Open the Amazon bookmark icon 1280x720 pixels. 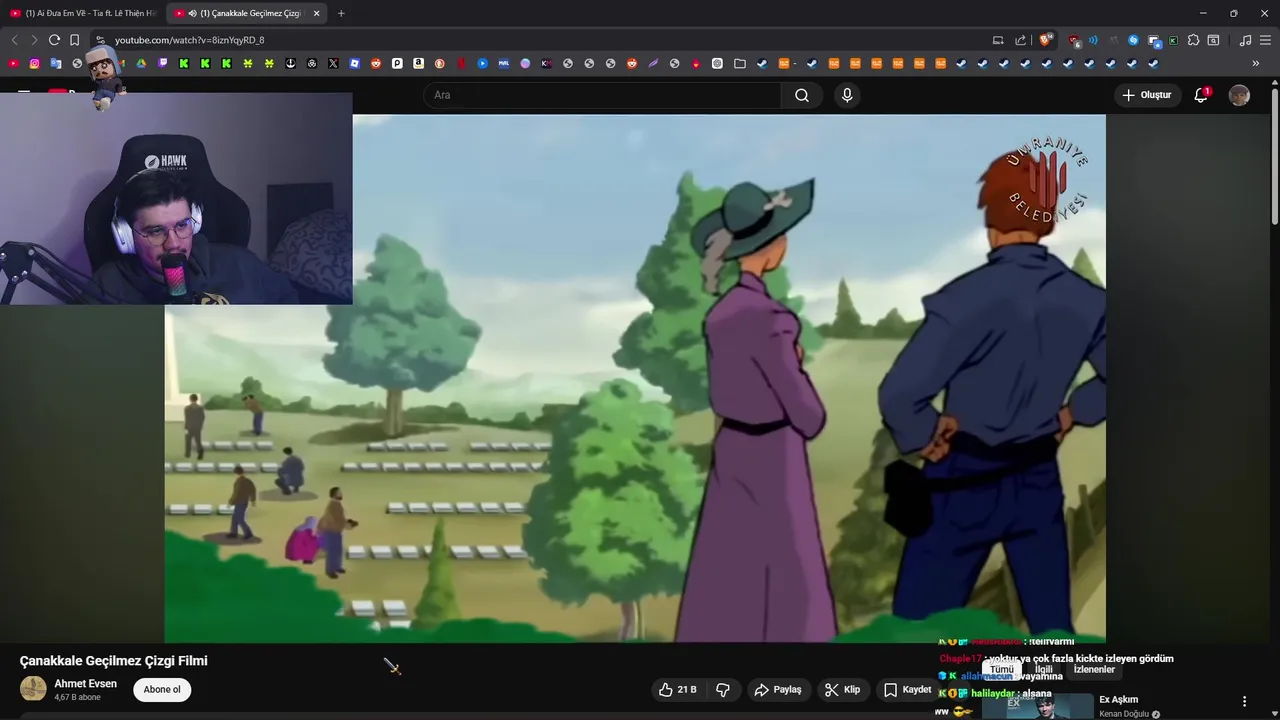point(418,63)
